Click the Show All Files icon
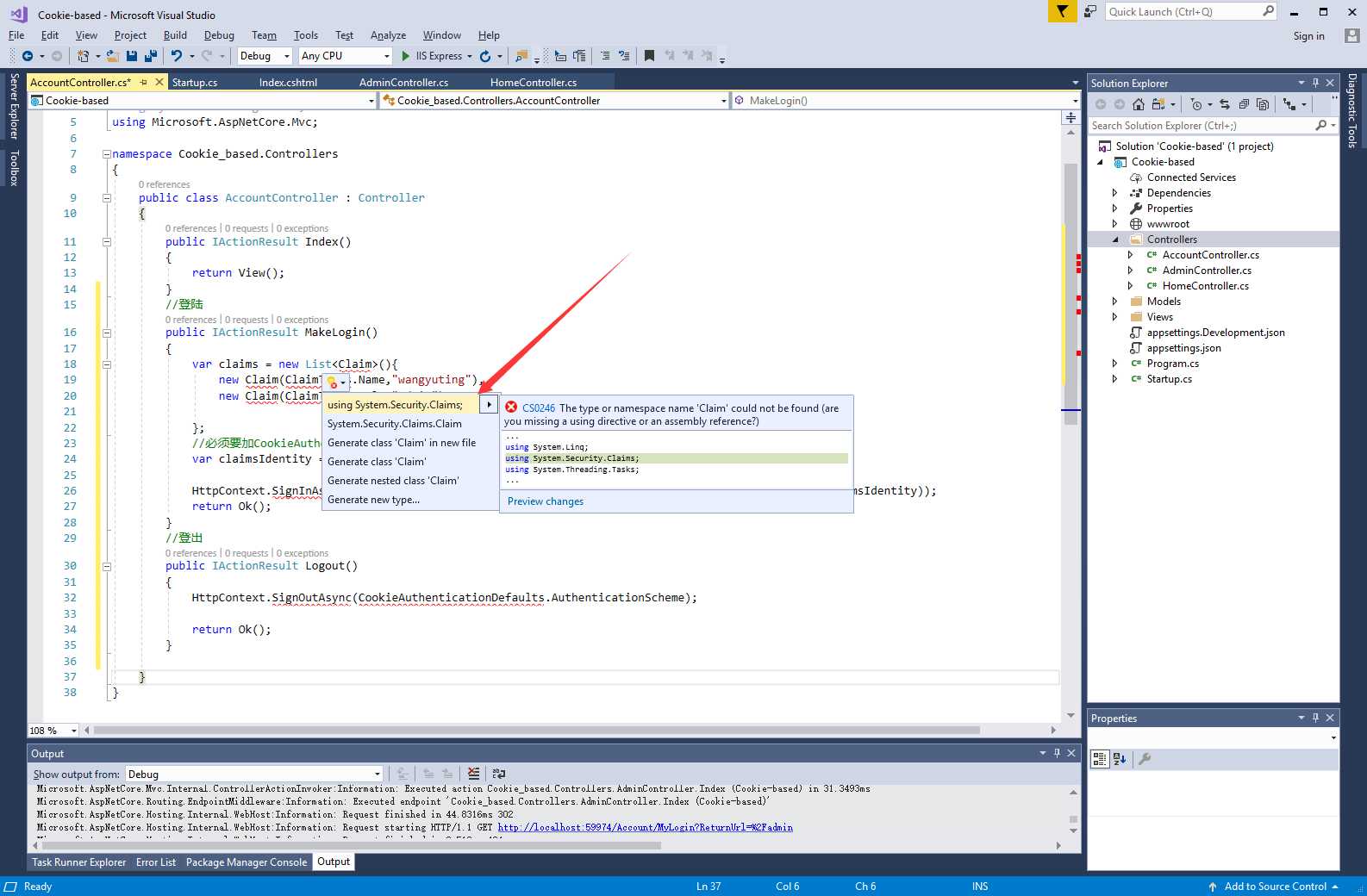The width and height of the screenshot is (1367, 896). tap(1263, 104)
